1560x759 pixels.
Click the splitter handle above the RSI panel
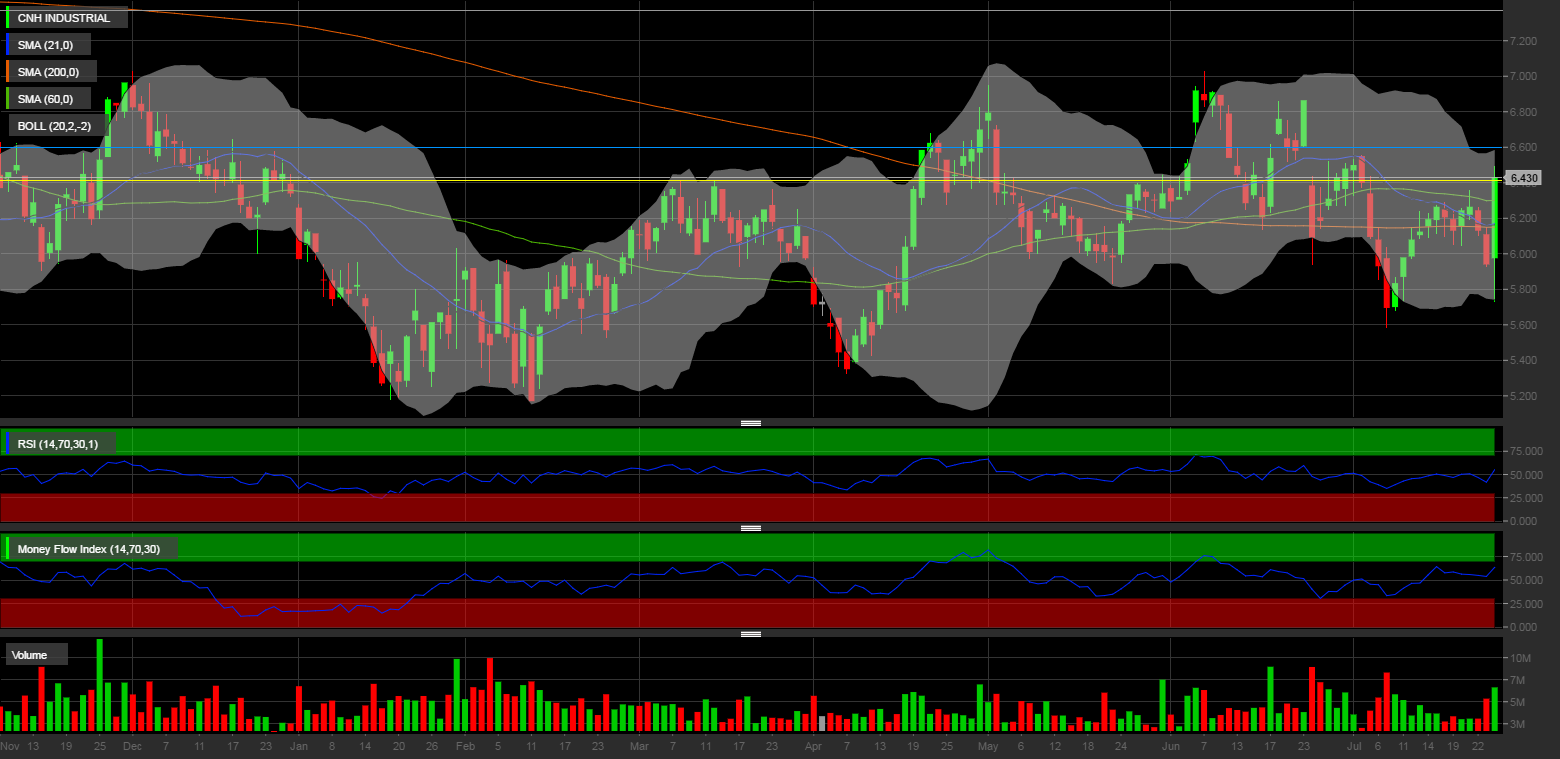(751, 423)
